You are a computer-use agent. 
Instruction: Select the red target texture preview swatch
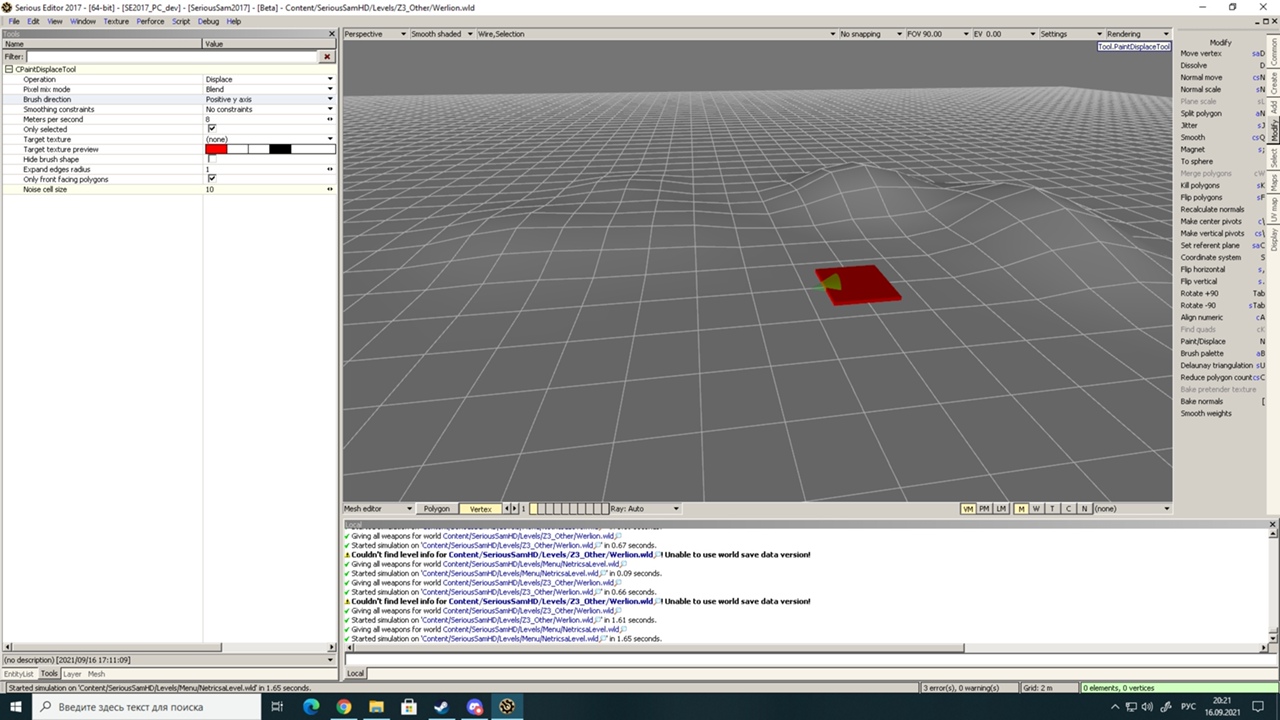coord(216,149)
